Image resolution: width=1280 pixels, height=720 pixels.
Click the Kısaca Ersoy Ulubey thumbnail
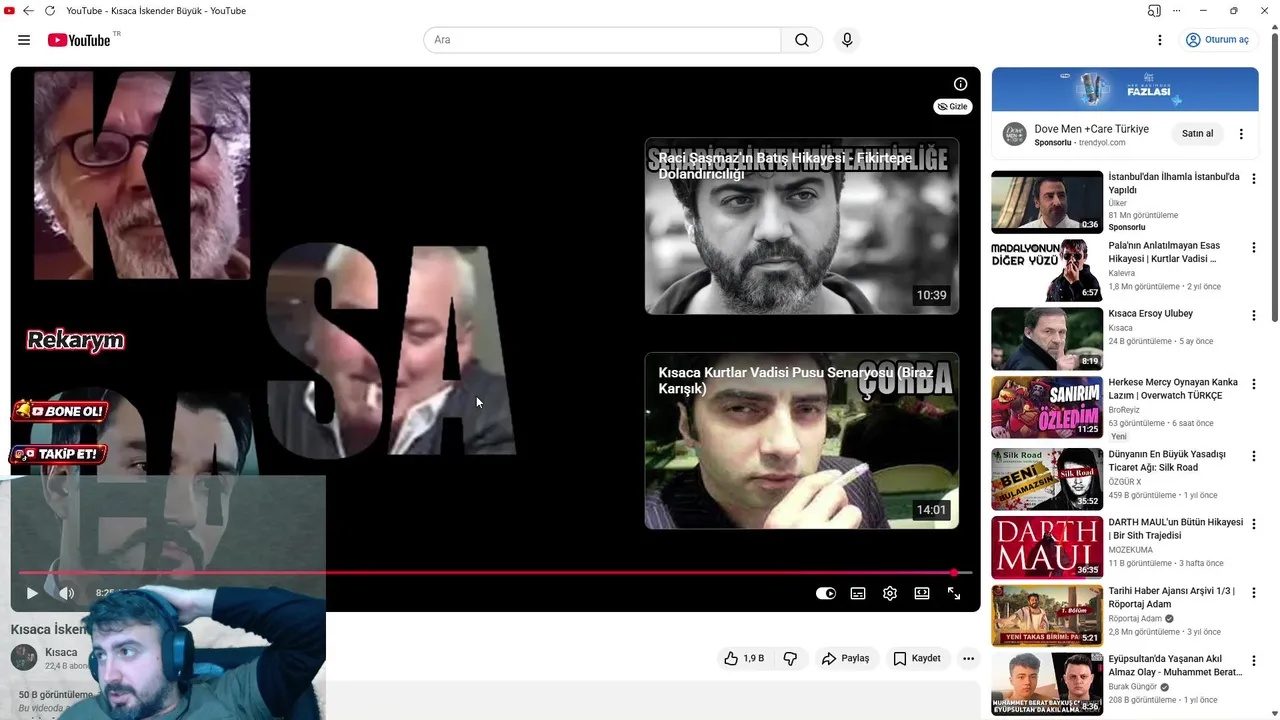point(1047,339)
